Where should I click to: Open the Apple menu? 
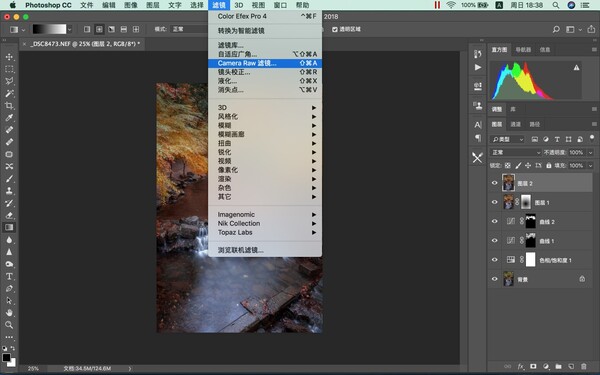point(13,5)
